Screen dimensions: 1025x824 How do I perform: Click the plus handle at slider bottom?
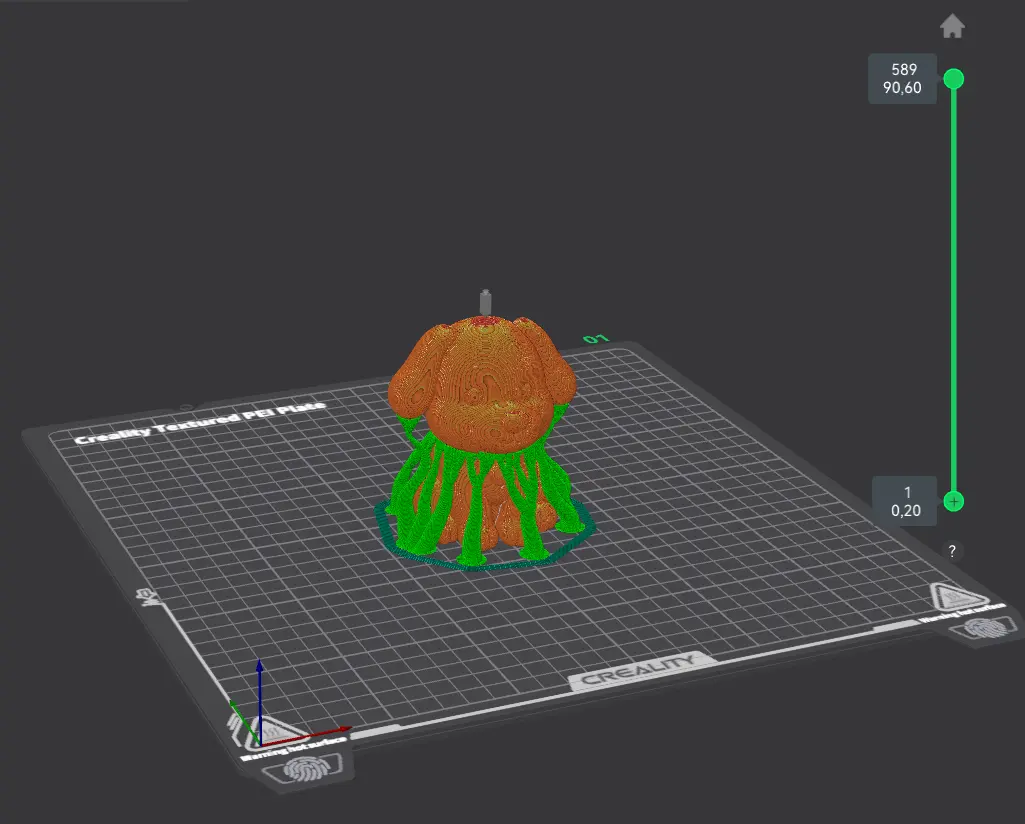pos(954,501)
